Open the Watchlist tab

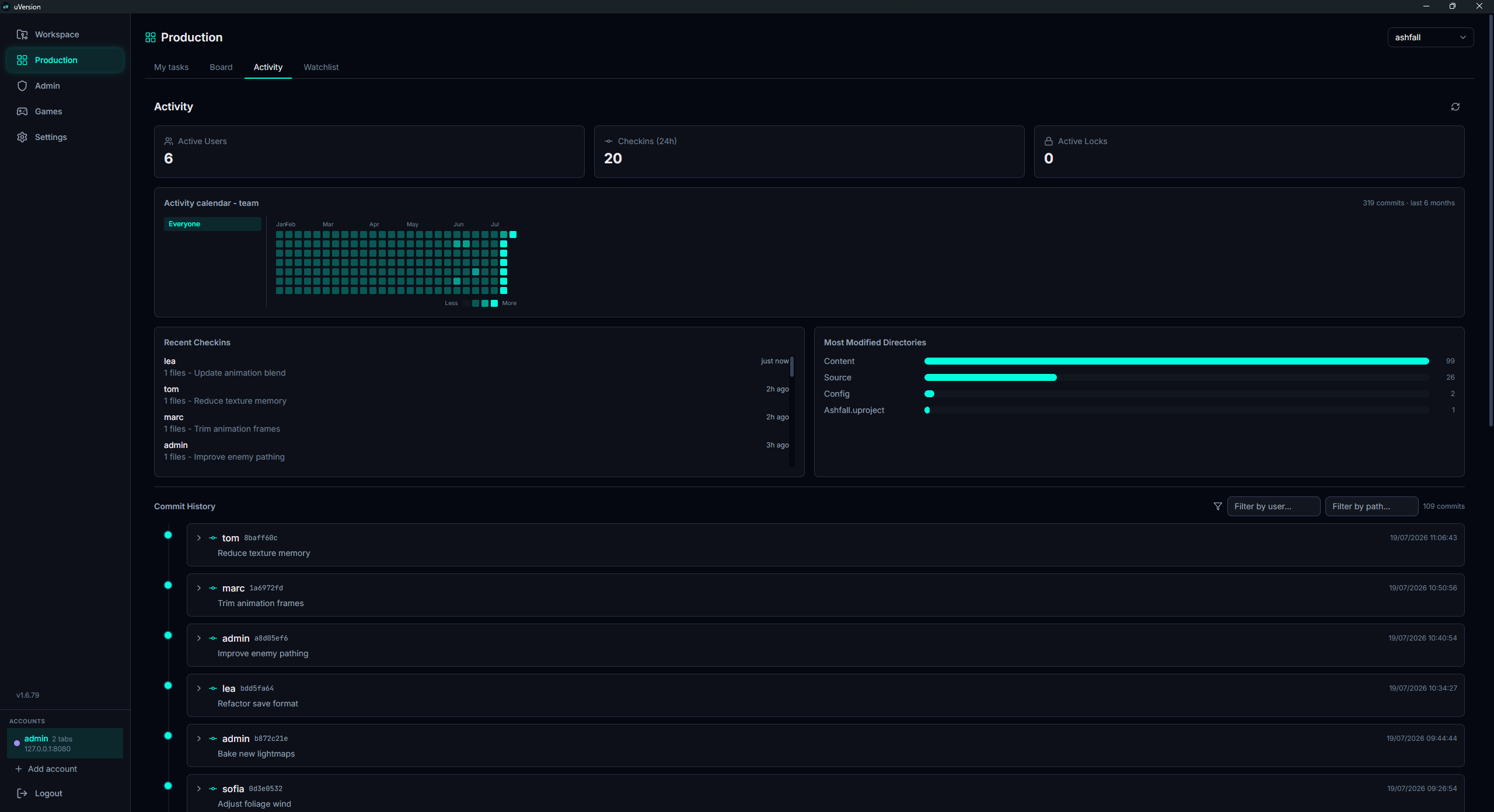321,67
